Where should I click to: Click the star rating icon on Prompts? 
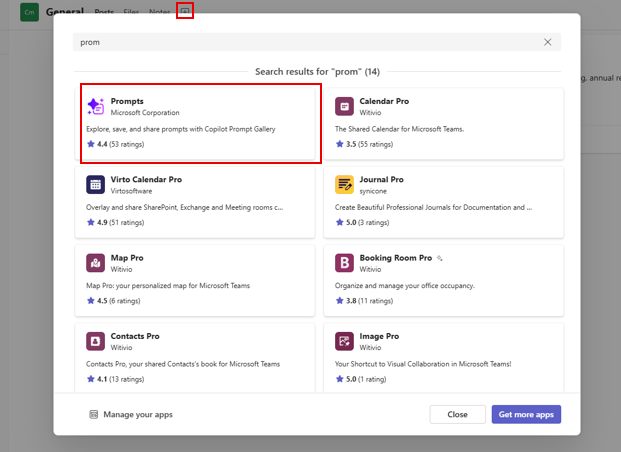pyautogui.click(x=91, y=144)
